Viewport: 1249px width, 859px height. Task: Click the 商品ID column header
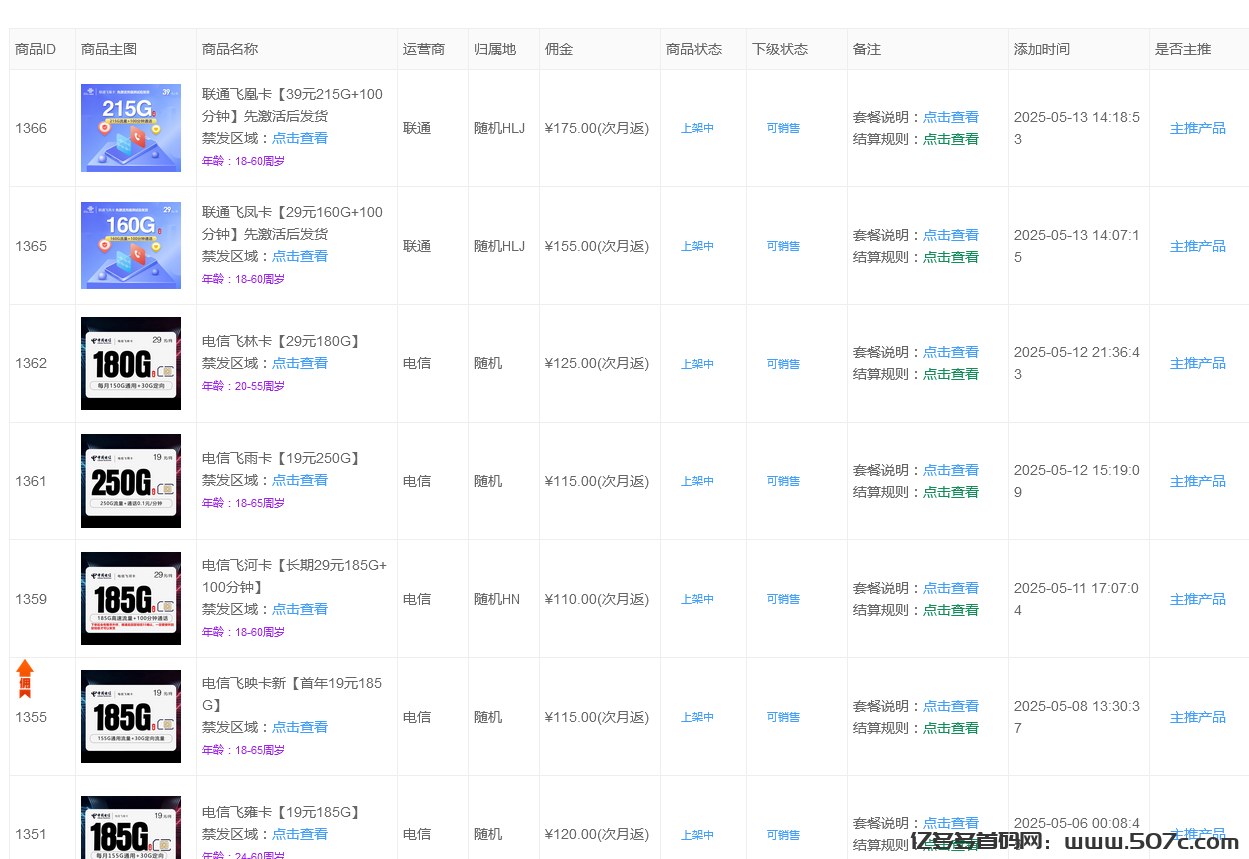click(35, 49)
